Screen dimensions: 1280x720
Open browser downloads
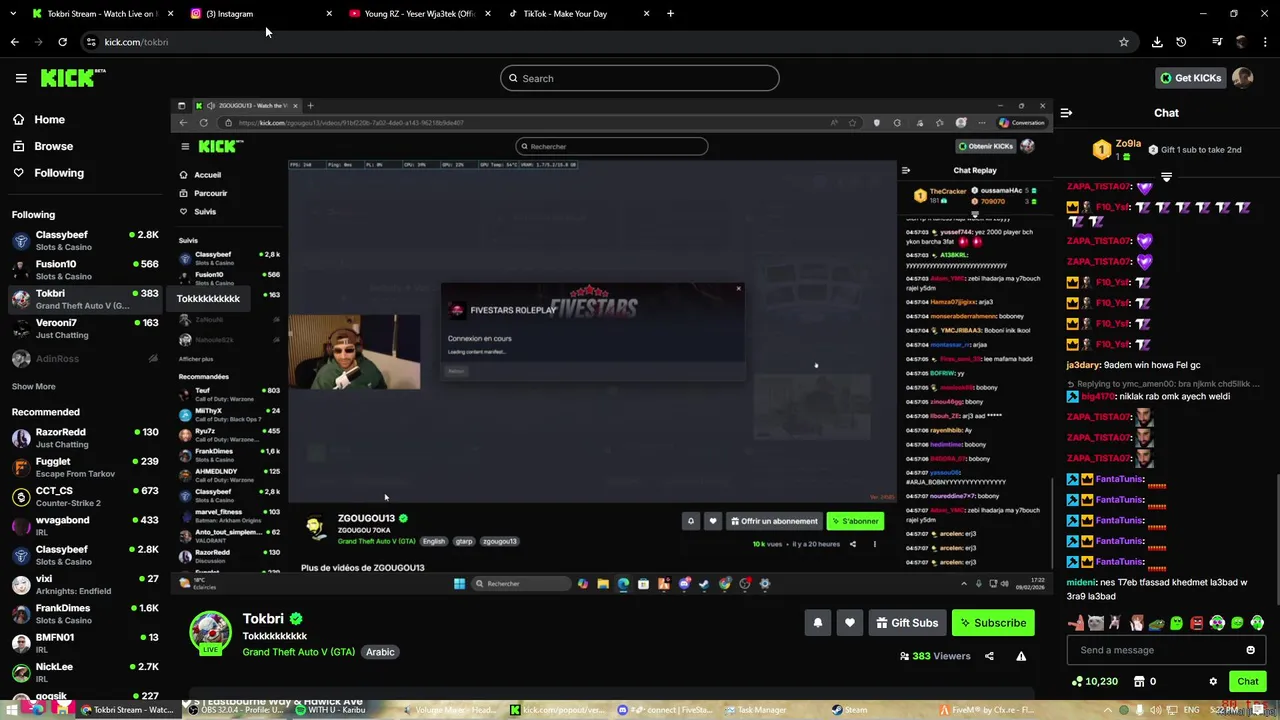pyautogui.click(x=1157, y=42)
